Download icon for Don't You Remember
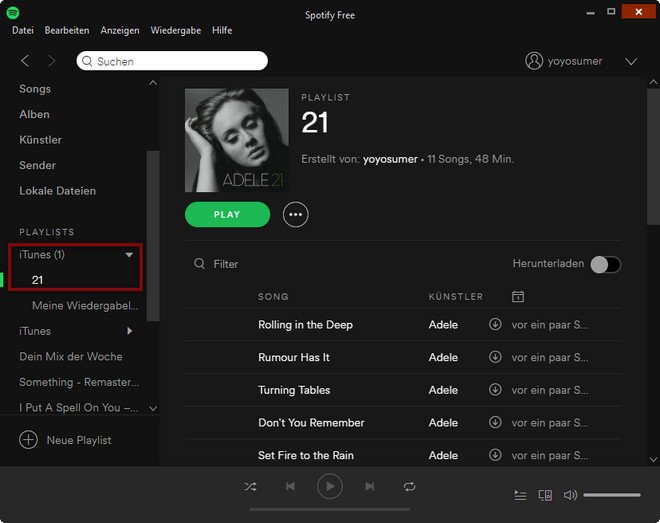The width and height of the screenshot is (660, 523). click(x=495, y=422)
